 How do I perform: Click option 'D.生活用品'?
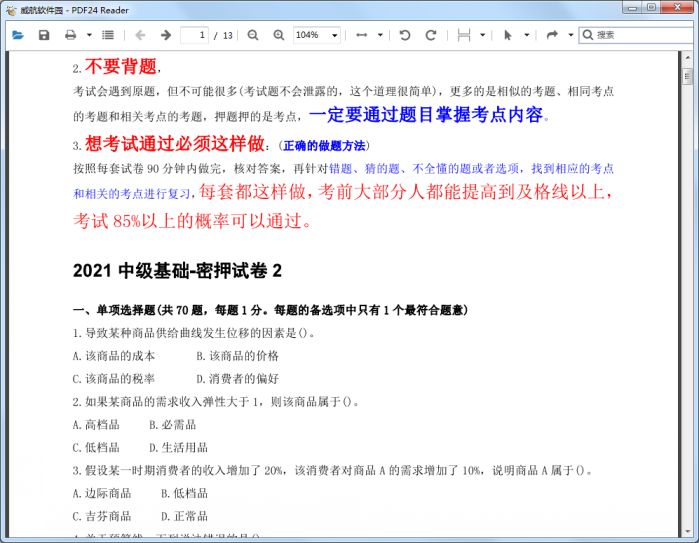click(x=178, y=448)
